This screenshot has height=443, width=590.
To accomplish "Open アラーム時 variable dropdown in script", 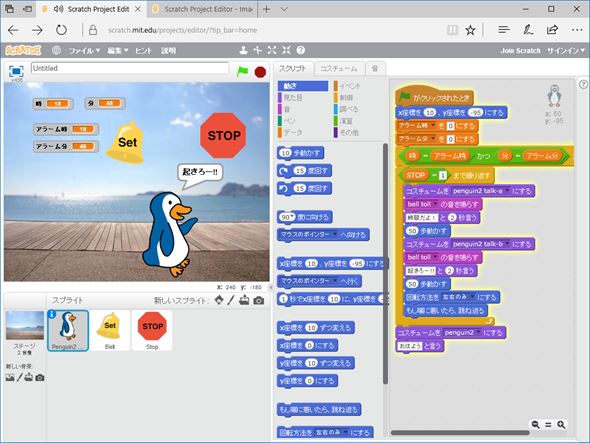I will (433, 125).
